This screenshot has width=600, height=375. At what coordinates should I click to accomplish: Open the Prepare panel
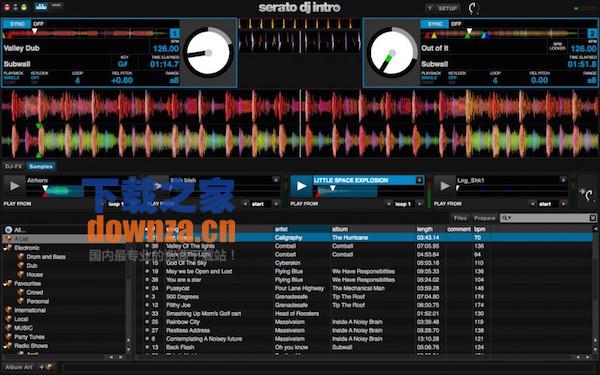pos(484,218)
